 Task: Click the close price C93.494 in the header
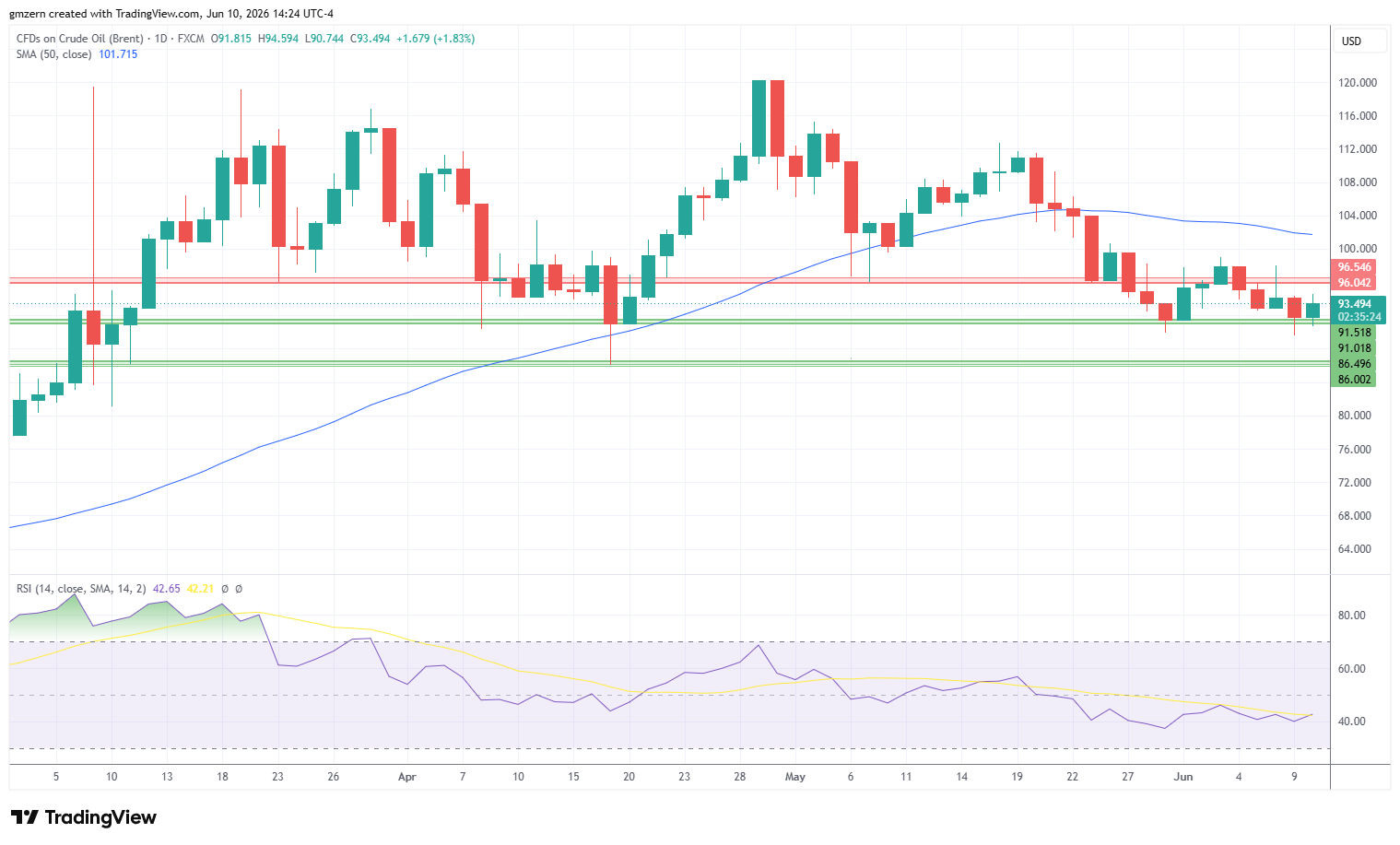(371, 39)
